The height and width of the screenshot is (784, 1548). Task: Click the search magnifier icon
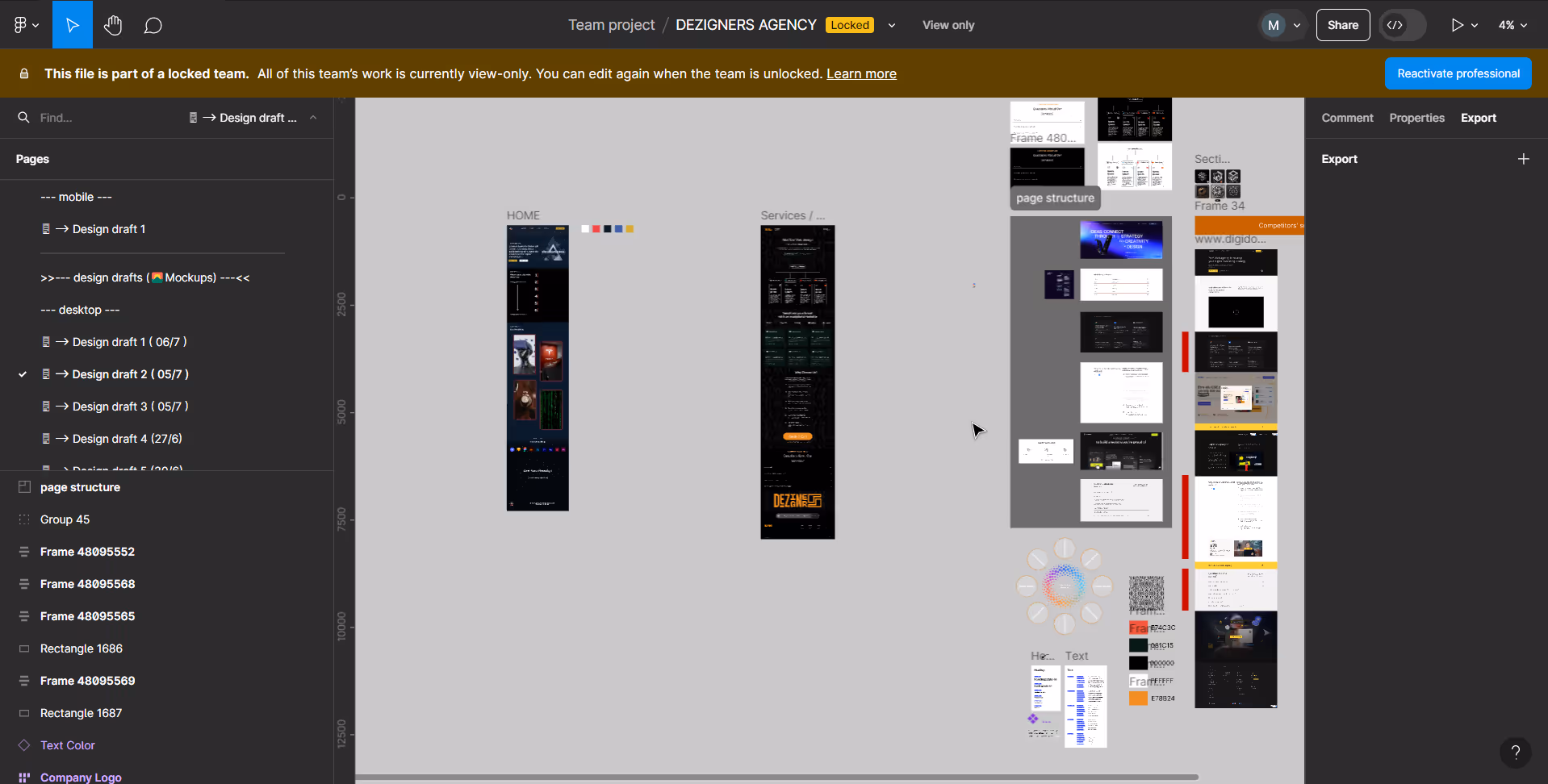click(x=23, y=118)
